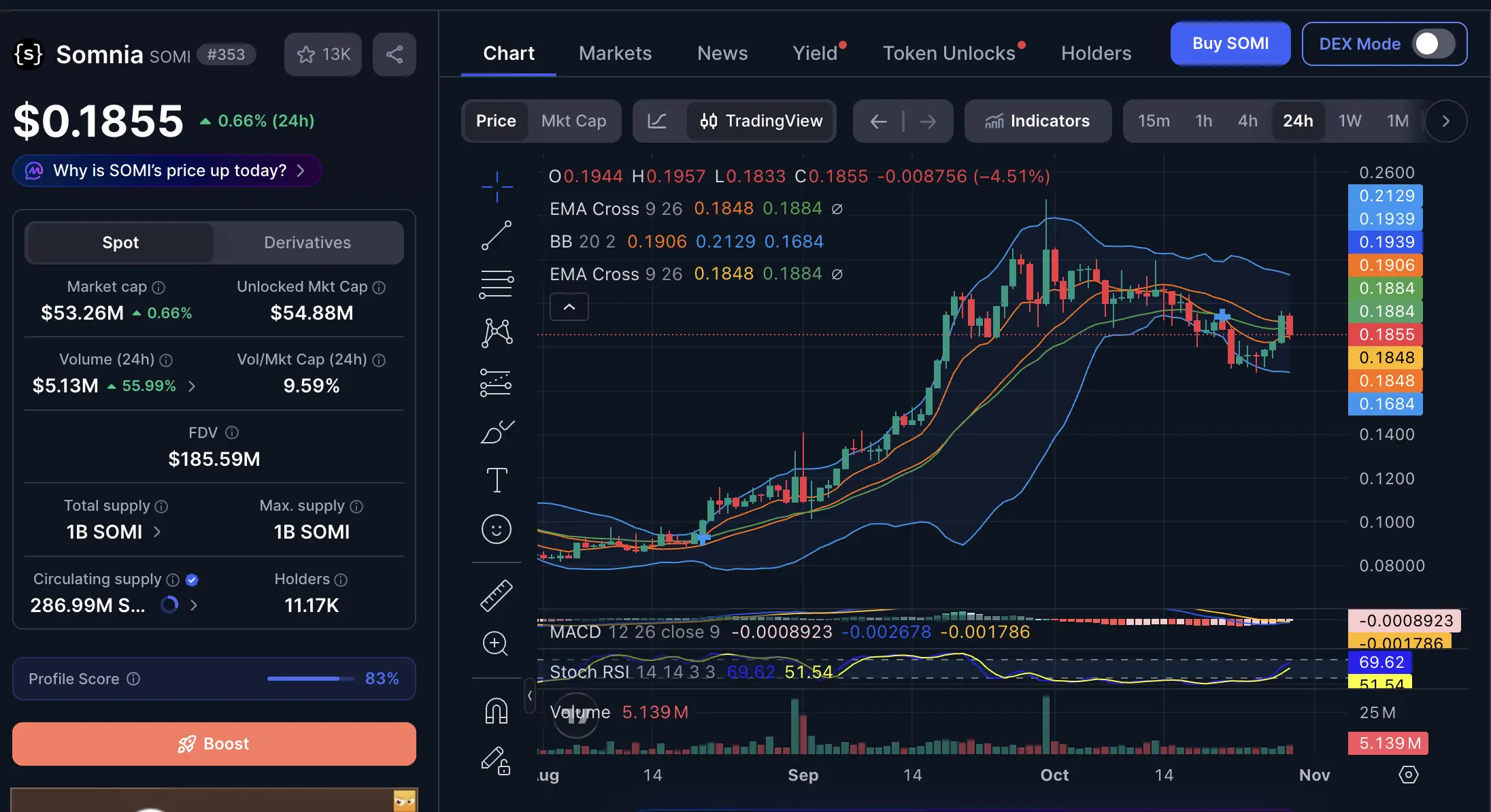
Task: Click the Profile Score progress bar
Action: click(311, 679)
